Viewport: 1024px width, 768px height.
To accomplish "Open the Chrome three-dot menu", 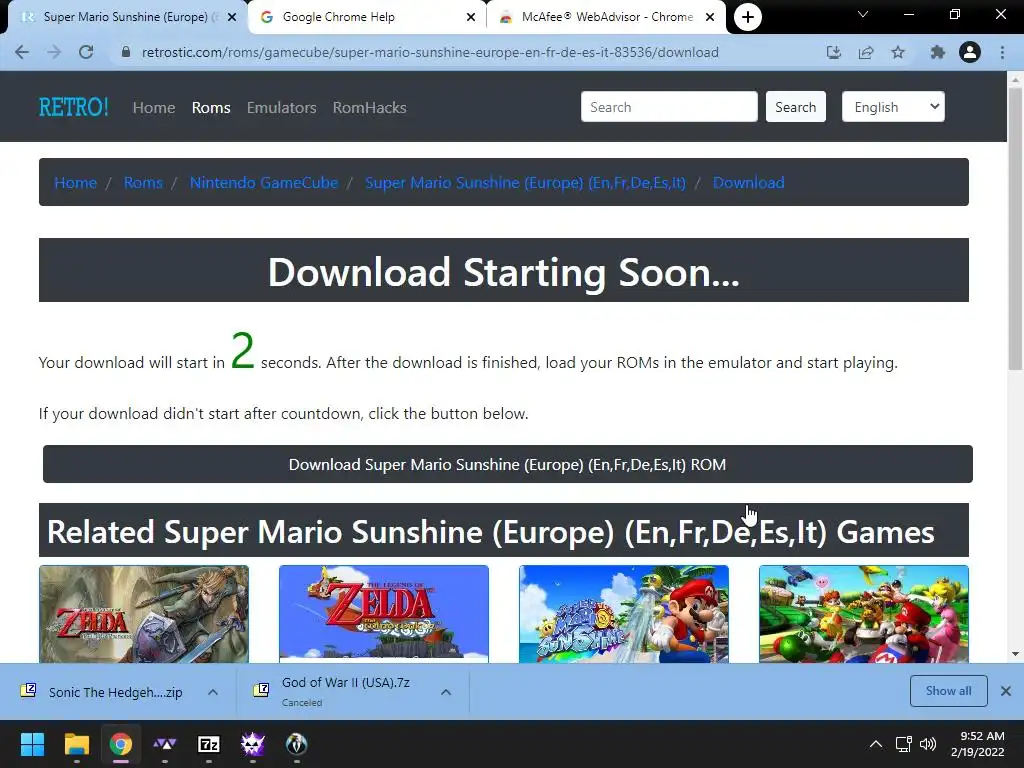I will pos(1002,52).
